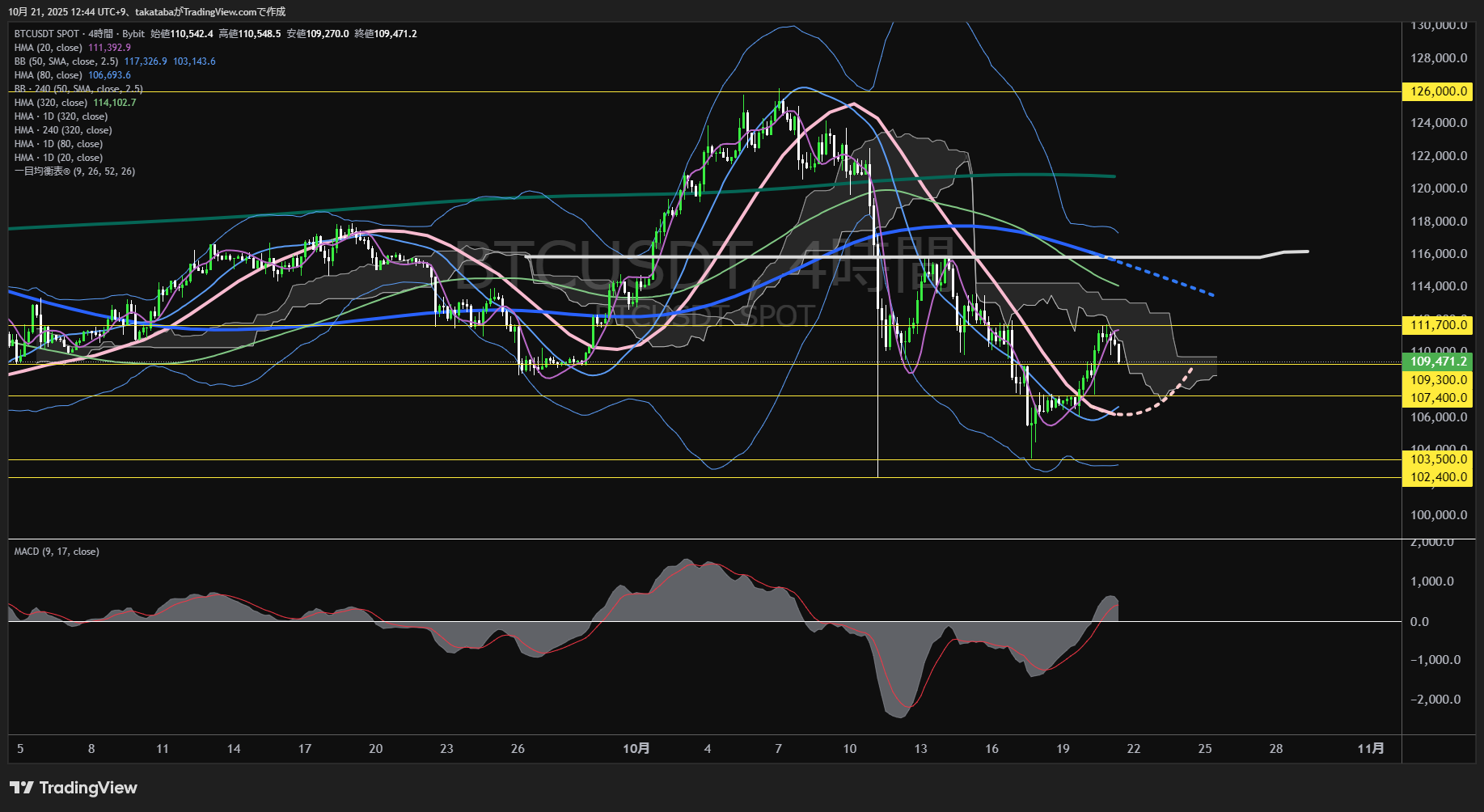1484x812 pixels.
Task: Select the 107,400.0 price level label
Action: coord(1438,398)
